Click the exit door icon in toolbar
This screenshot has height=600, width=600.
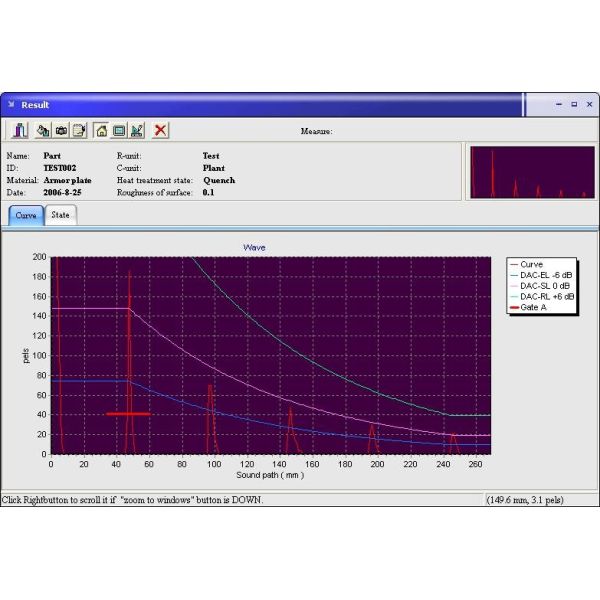coord(22,130)
